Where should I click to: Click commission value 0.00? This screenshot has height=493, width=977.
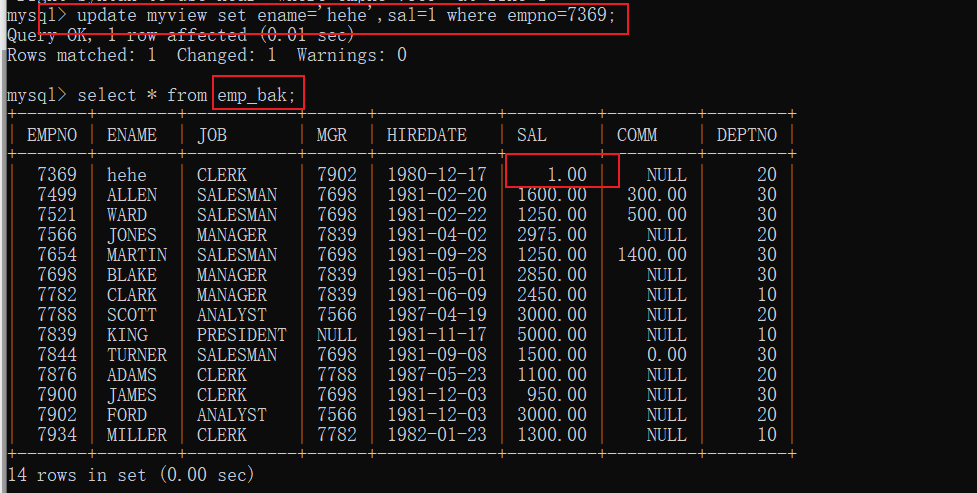coord(667,354)
